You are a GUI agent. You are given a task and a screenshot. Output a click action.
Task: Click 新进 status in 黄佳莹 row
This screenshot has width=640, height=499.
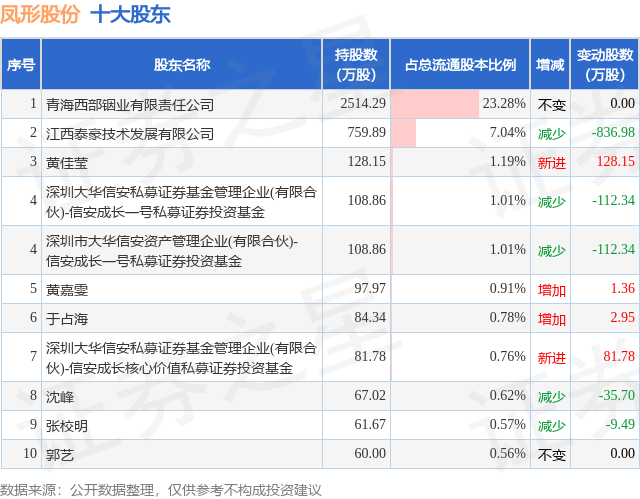click(551, 163)
